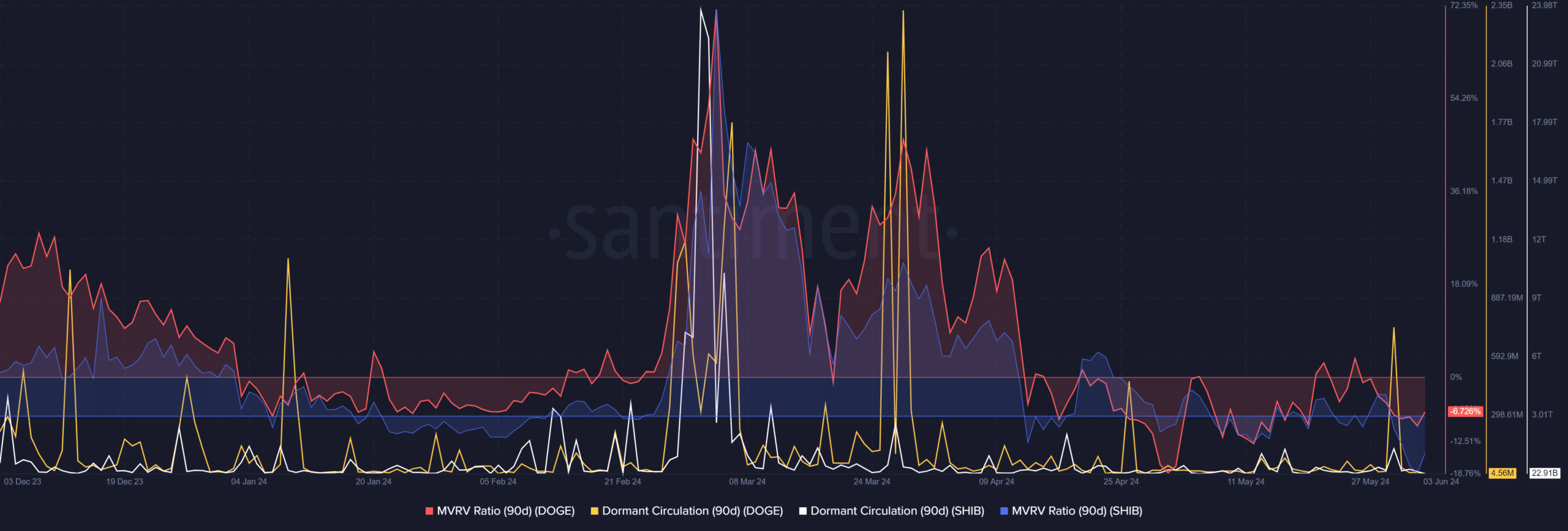Click the white 22.91B current value badge

1544,473
